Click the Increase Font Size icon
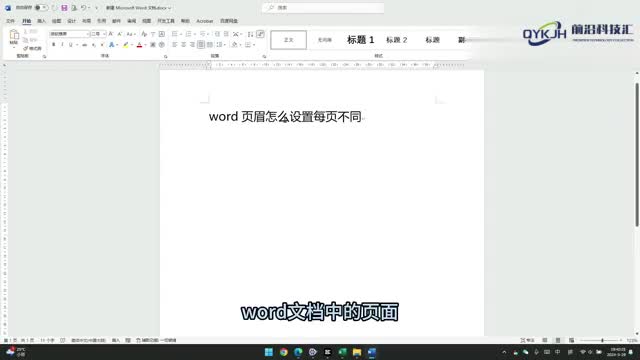640x360 pixels. [x=111, y=34]
